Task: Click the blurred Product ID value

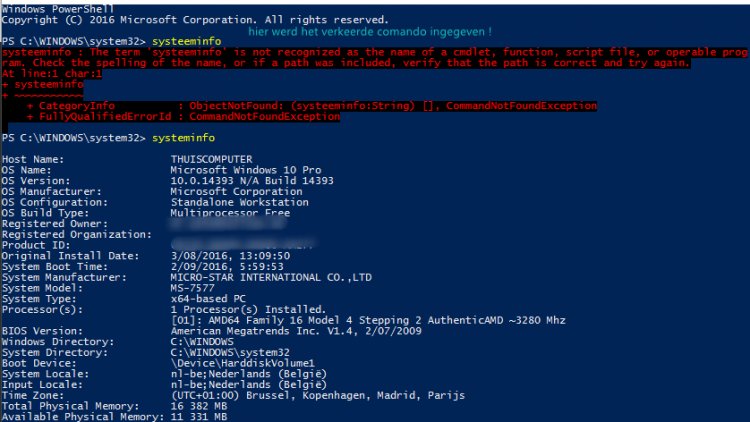Action: (x=242, y=244)
